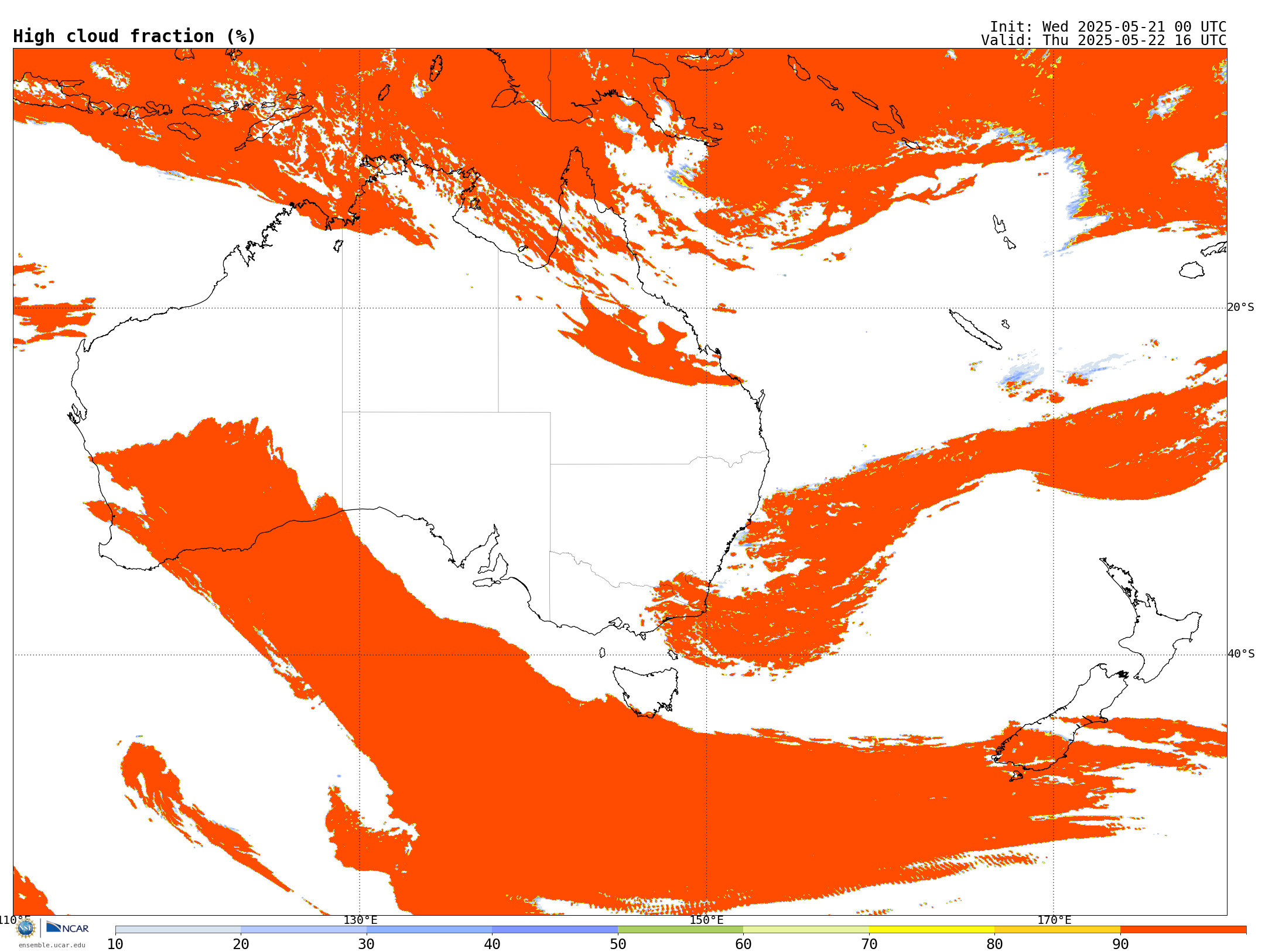The image size is (1265, 952).
Task: Click the colorbar tick label 70
Action: [869, 944]
